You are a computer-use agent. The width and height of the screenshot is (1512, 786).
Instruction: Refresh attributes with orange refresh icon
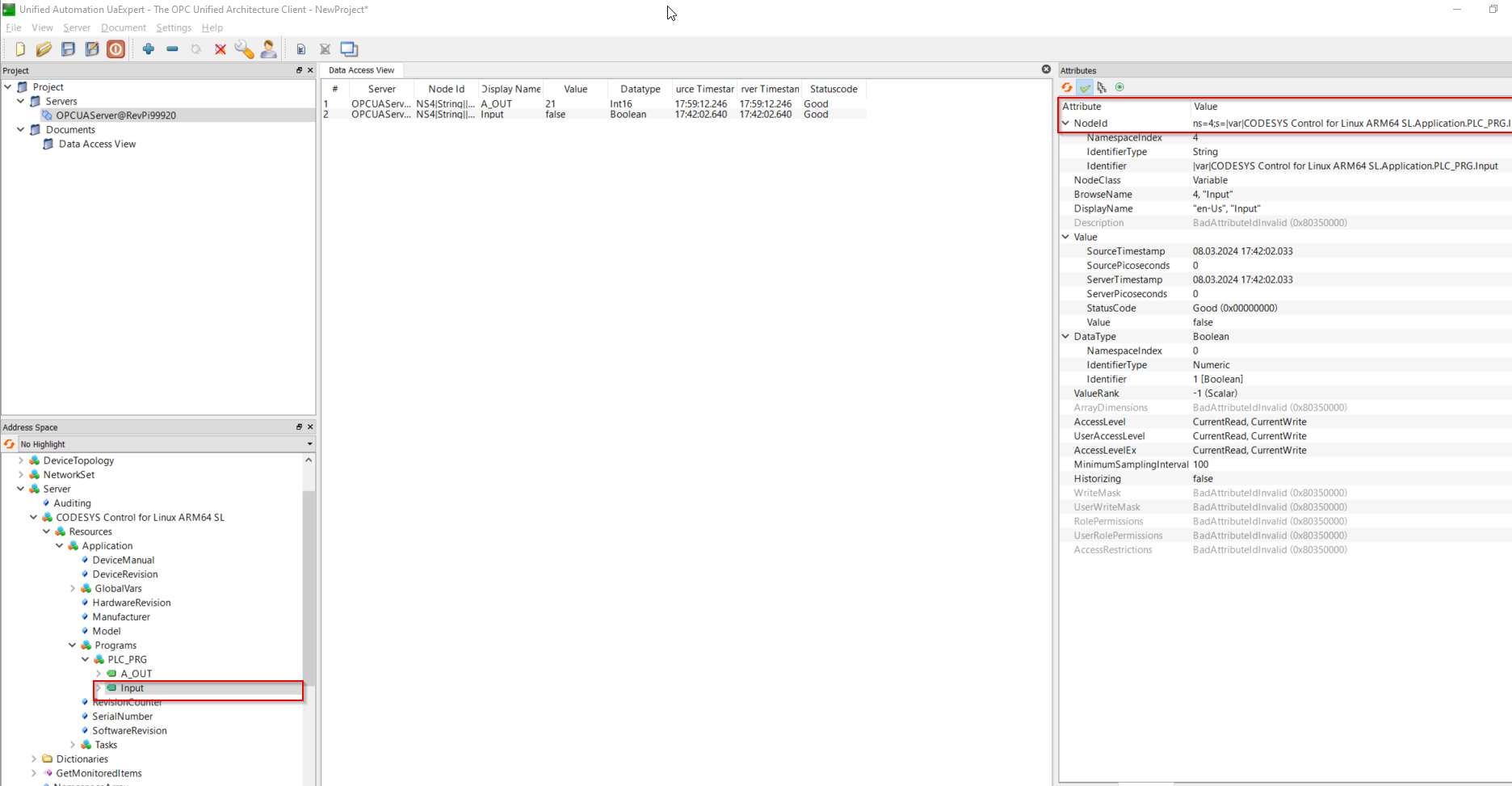[1067, 87]
